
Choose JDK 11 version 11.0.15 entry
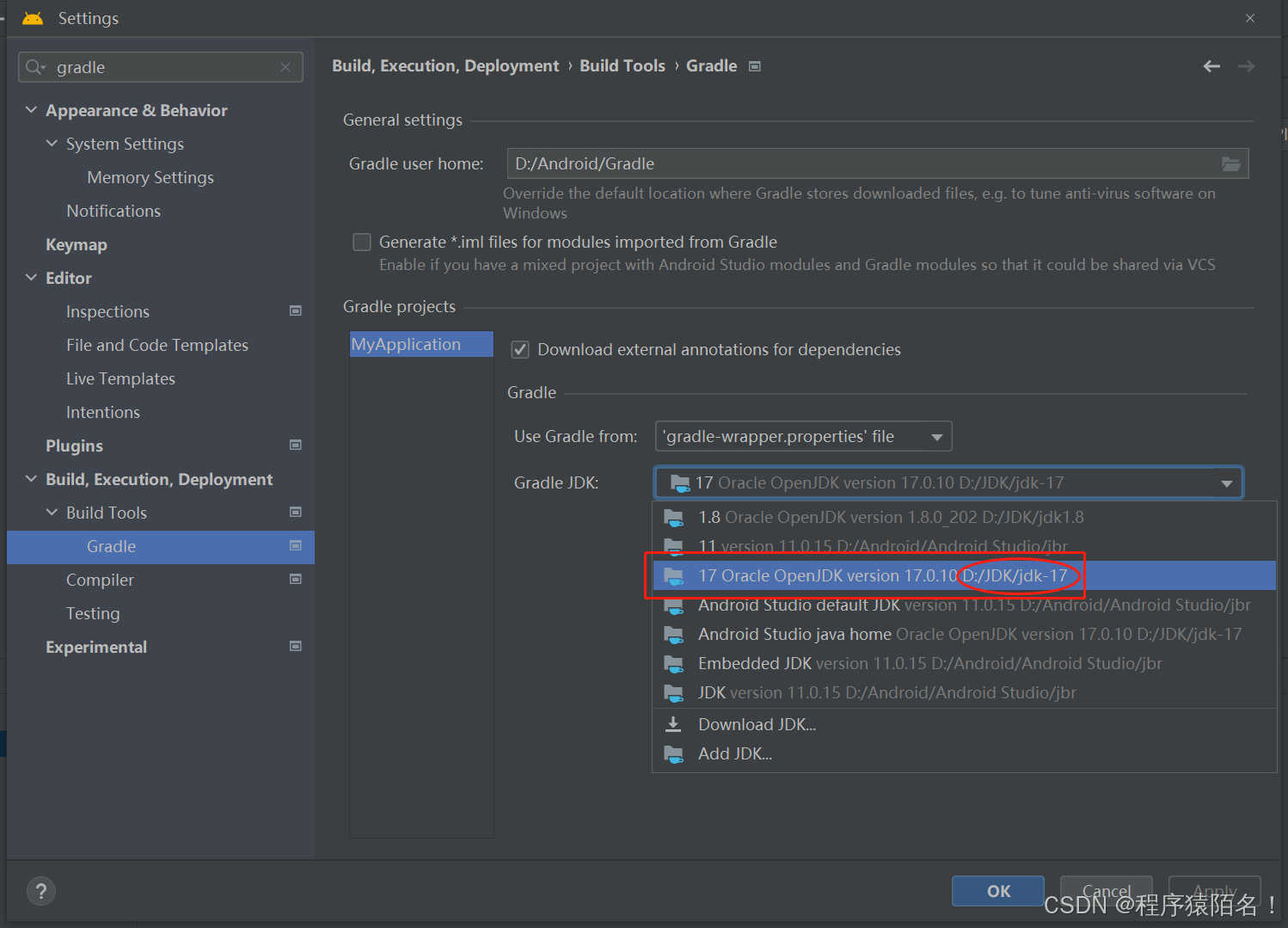(x=964, y=546)
